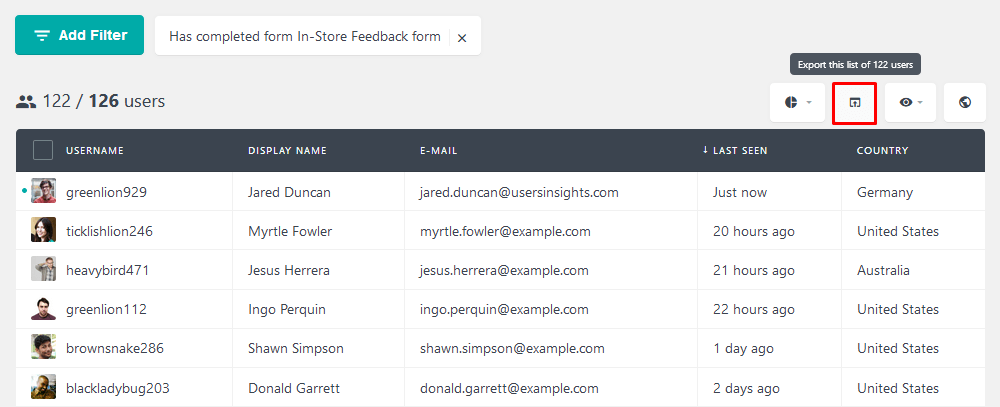Click the Australia country cell

pos(883,270)
